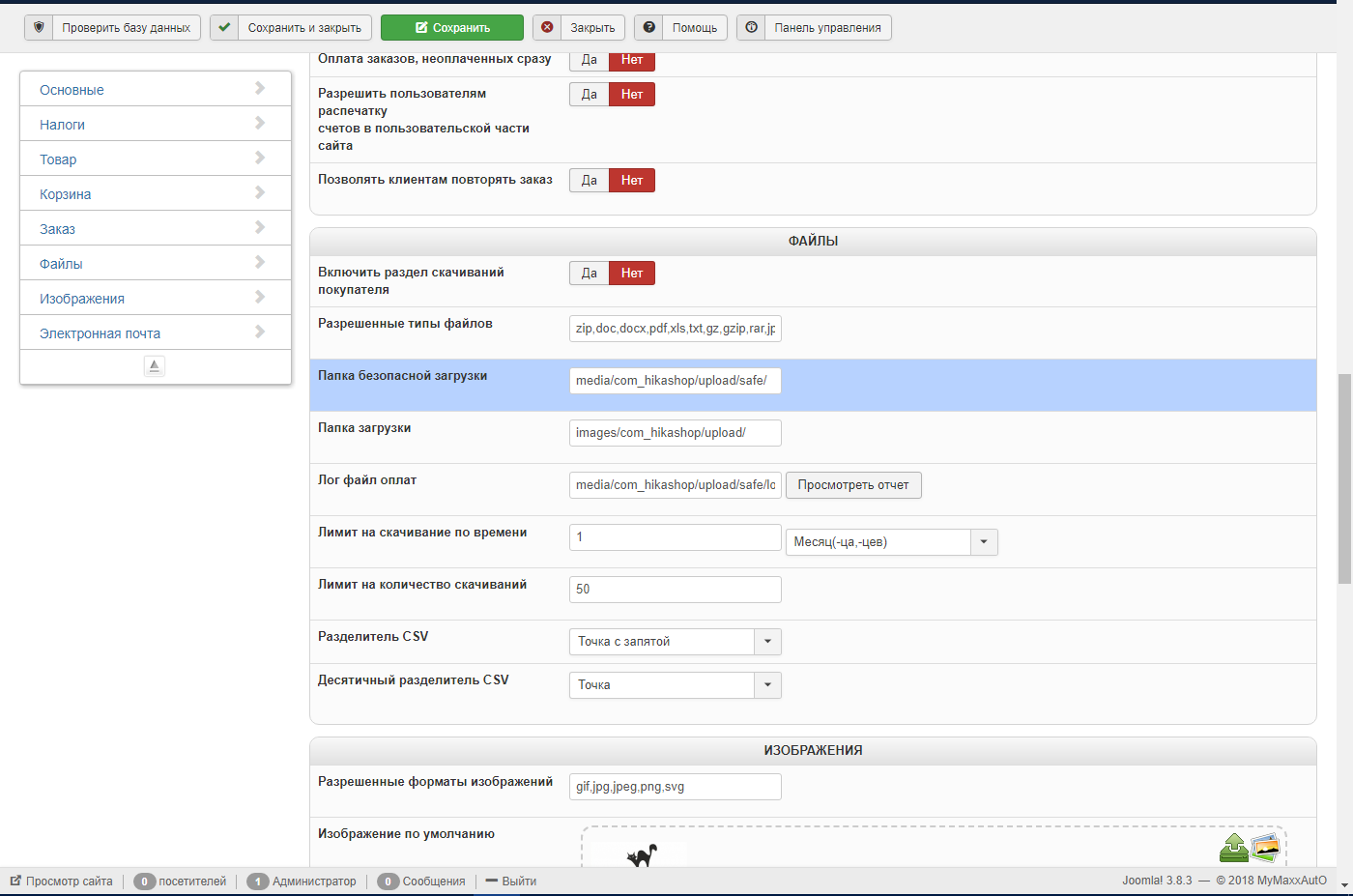Choose Да for printing invoices by users

coord(590,95)
